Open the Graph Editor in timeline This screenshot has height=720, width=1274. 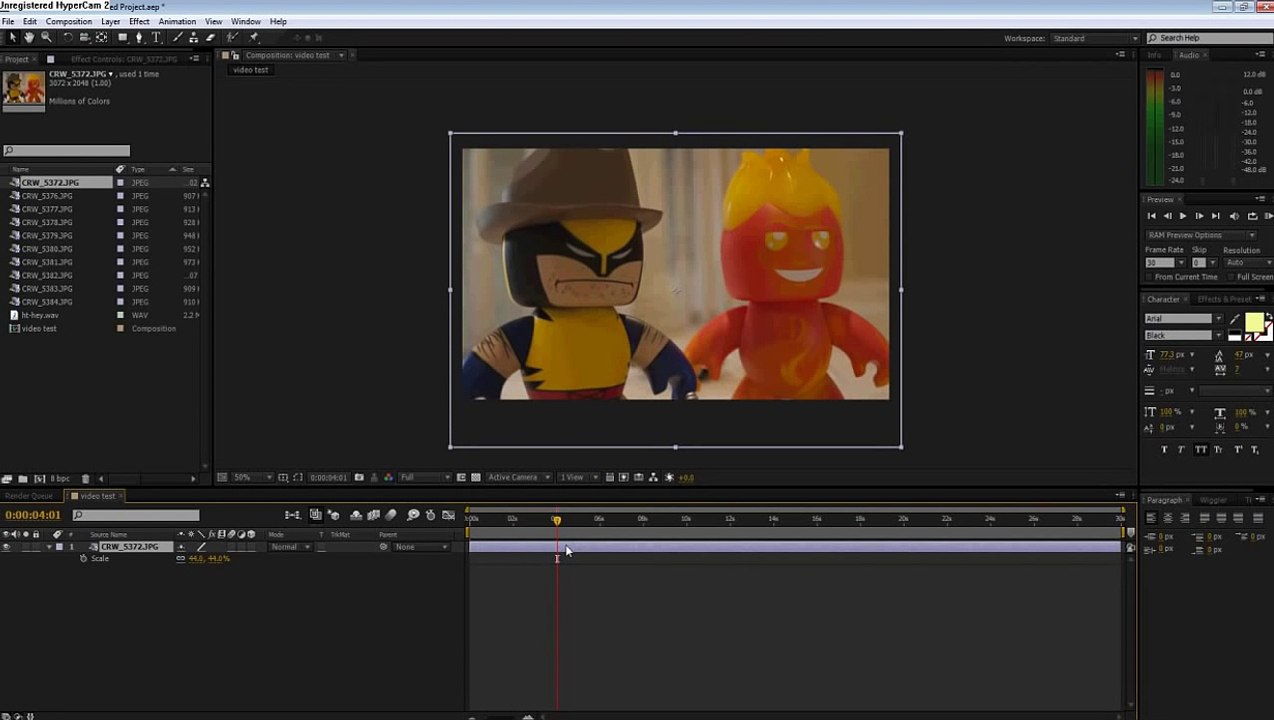tap(448, 515)
